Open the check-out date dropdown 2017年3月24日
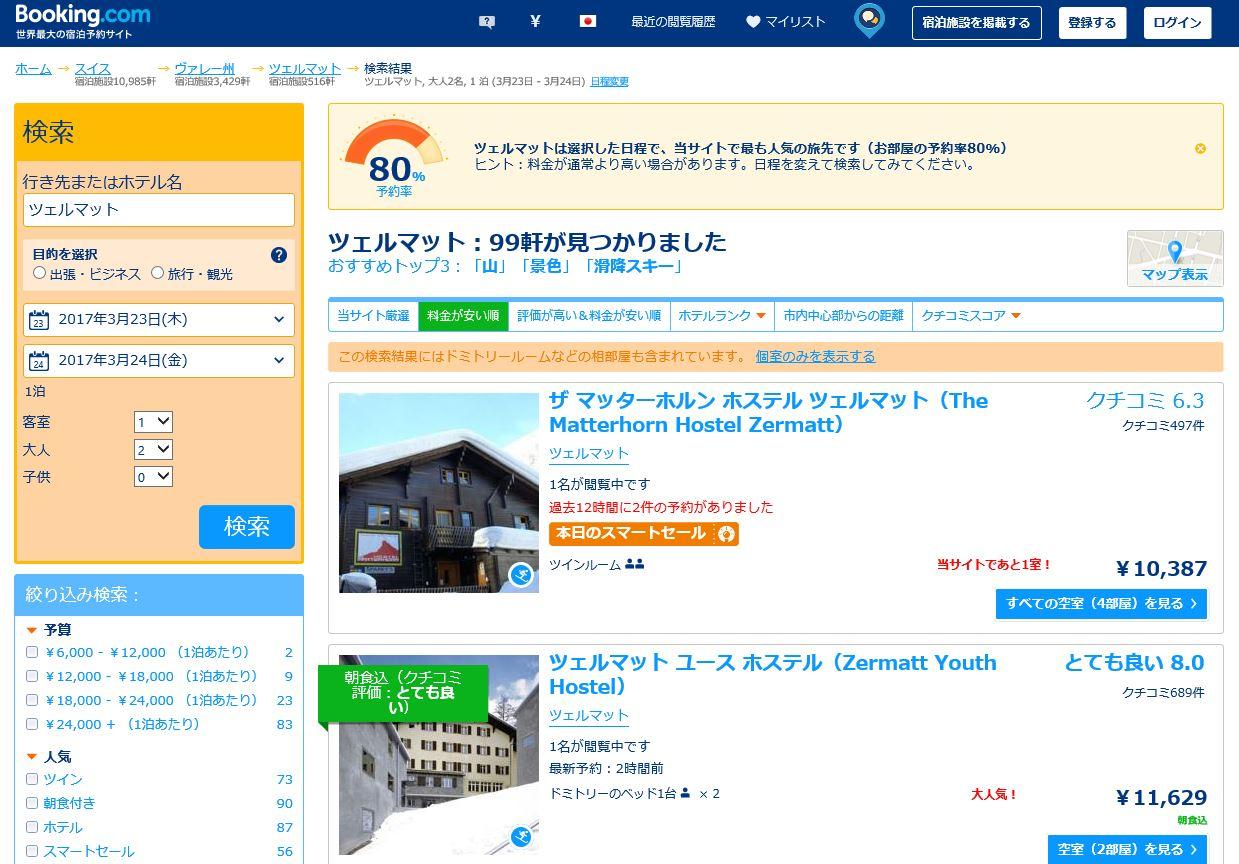The height and width of the screenshot is (864, 1239). tap(159, 361)
